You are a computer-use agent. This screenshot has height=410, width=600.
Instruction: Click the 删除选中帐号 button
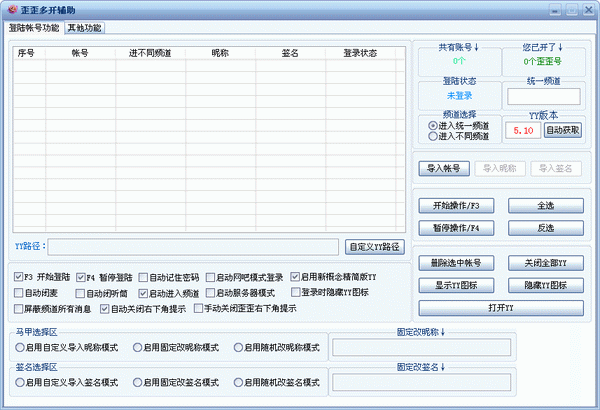click(x=456, y=263)
